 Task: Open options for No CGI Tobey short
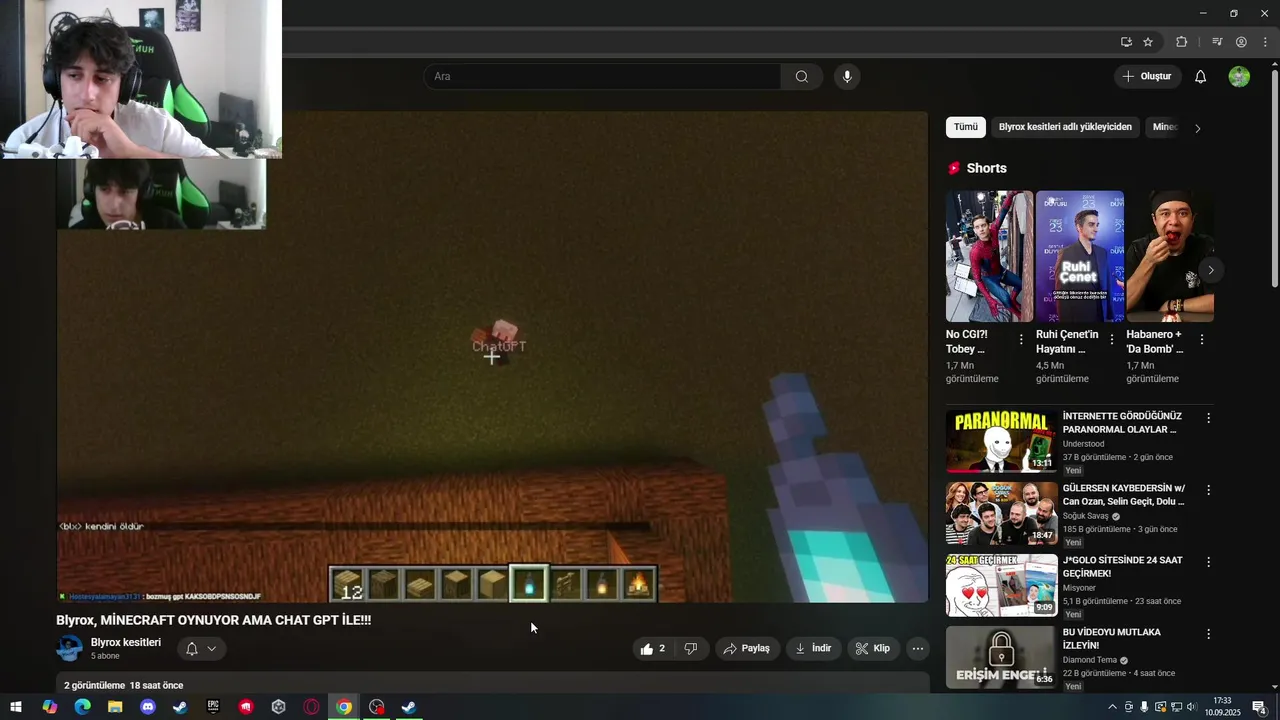point(1021,340)
